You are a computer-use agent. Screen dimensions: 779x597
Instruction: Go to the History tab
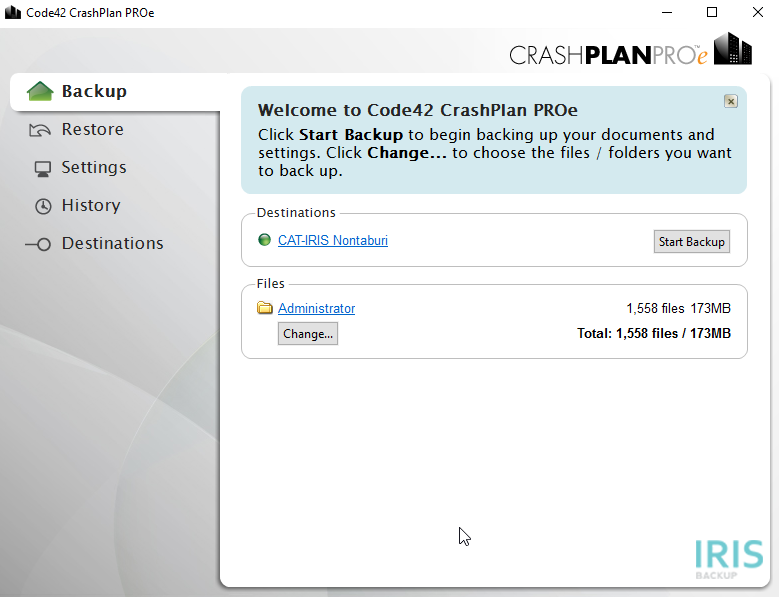tap(91, 205)
